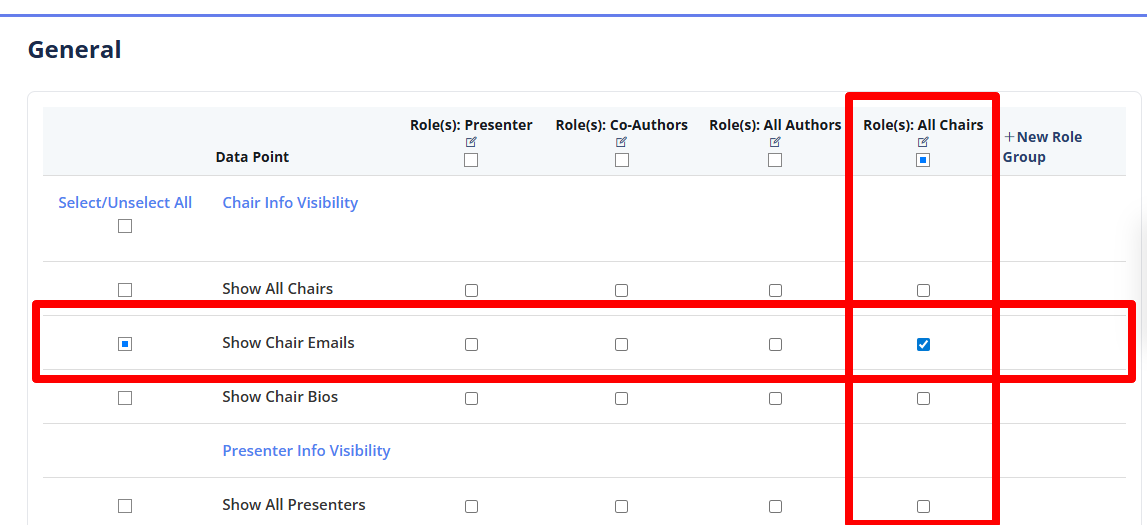Click edit icon for Presenter role group
1147x525 pixels.
point(471,142)
